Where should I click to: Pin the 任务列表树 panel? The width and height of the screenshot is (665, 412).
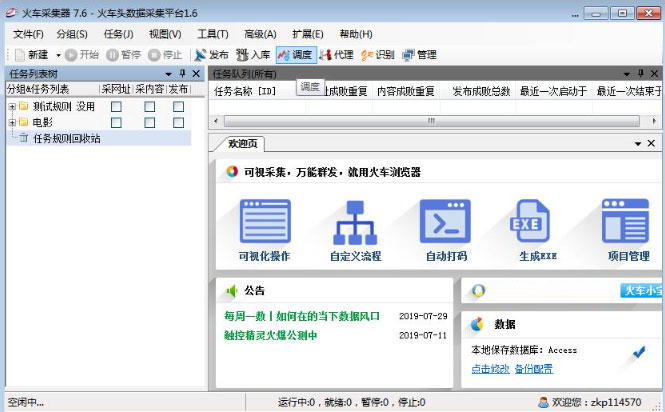click(182, 73)
